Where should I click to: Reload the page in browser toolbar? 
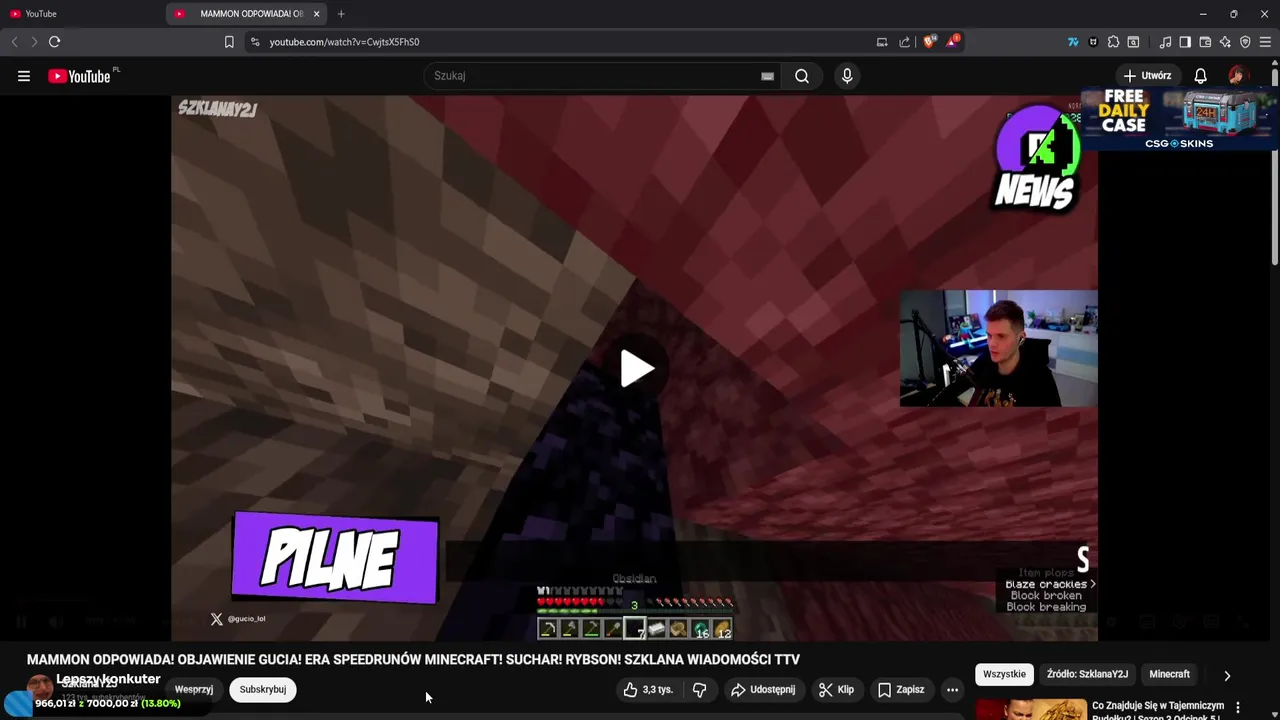55,42
